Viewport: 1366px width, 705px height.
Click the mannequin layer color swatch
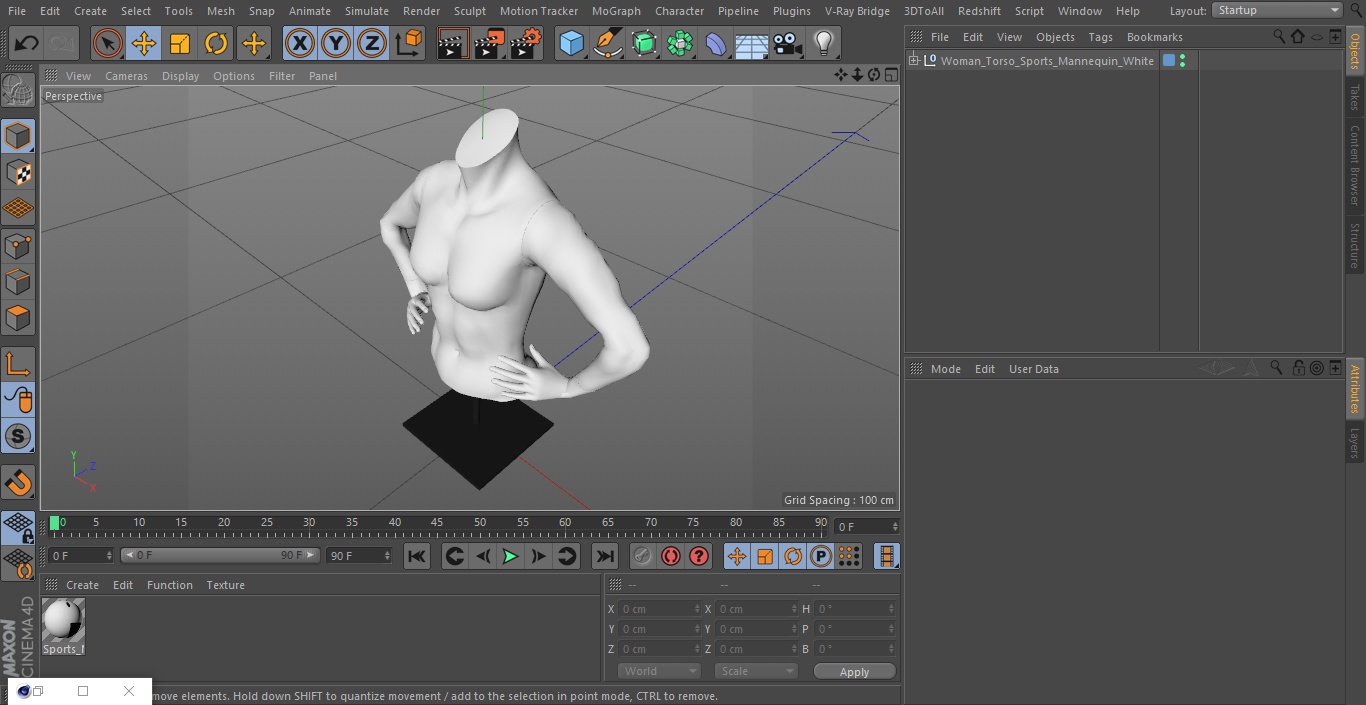coord(1168,61)
